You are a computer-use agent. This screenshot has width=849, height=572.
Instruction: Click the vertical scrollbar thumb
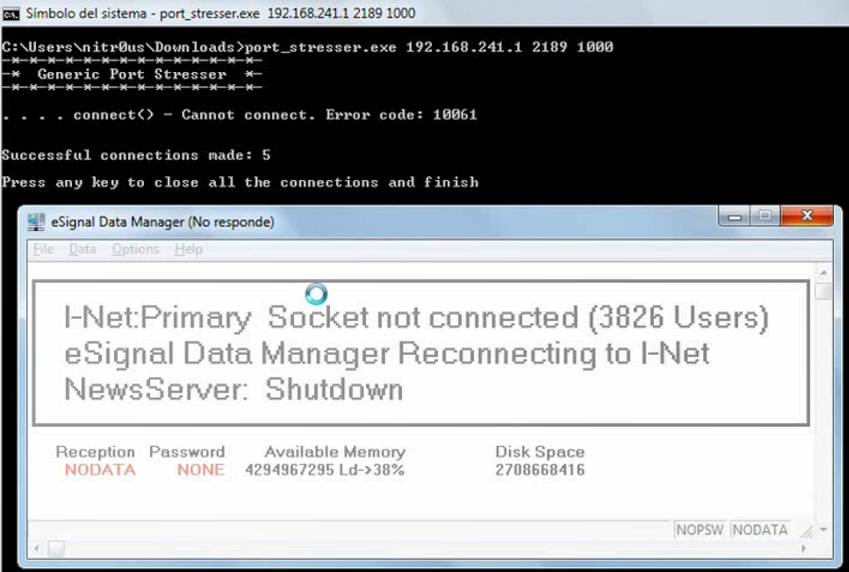click(824, 291)
